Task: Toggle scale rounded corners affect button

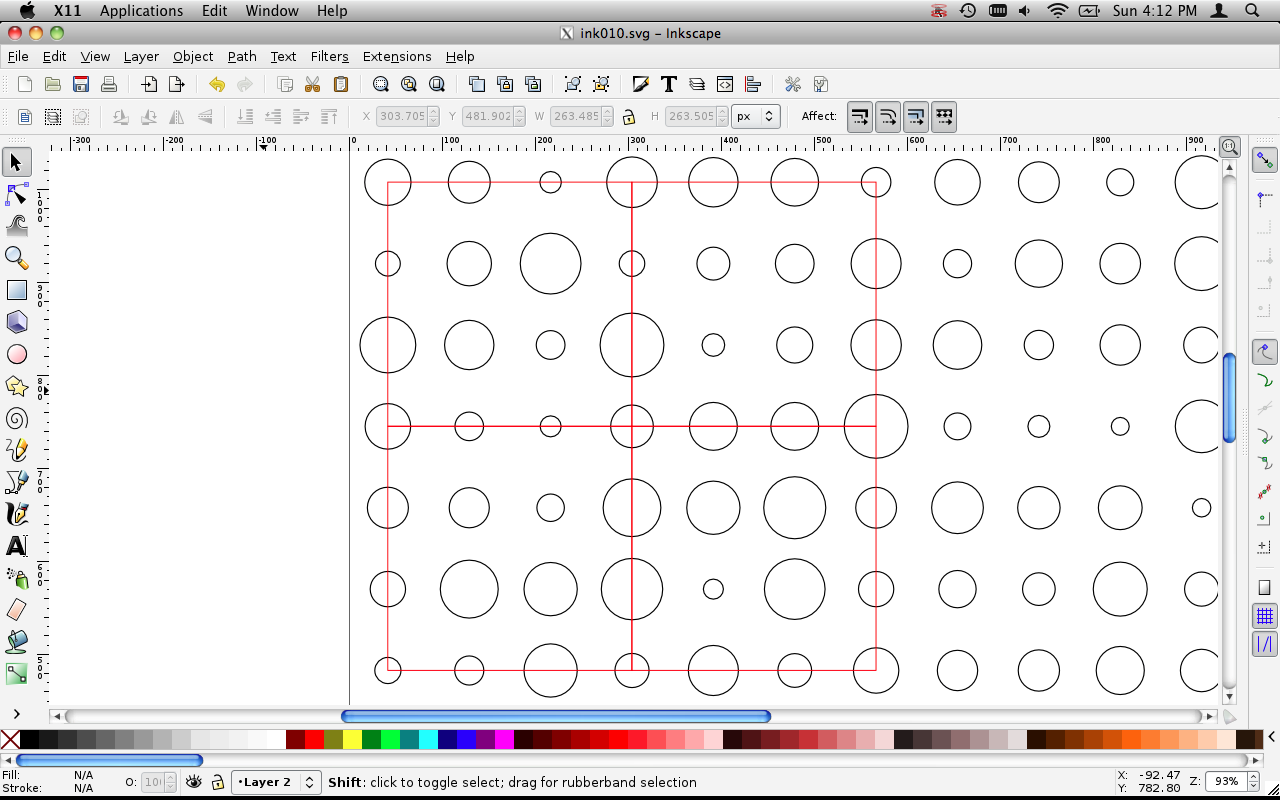Action: (x=888, y=117)
